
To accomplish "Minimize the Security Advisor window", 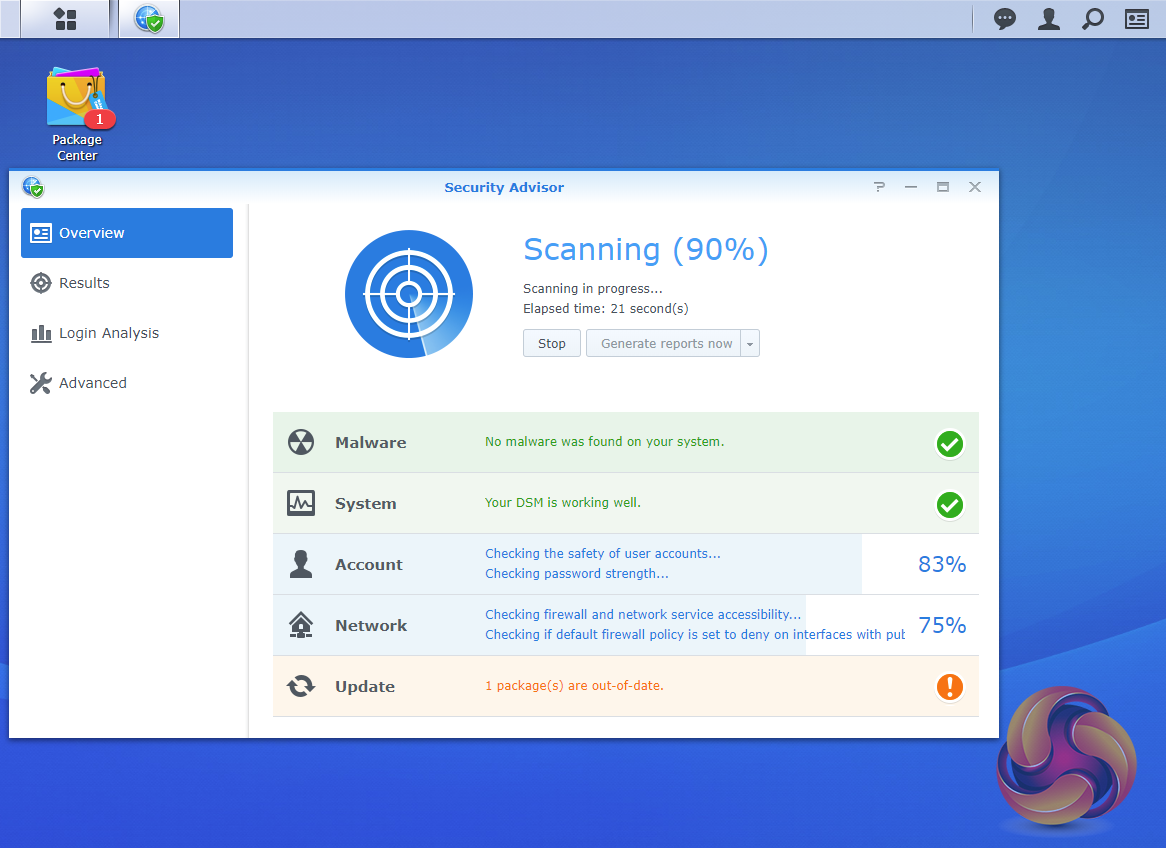I will coord(911,187).
